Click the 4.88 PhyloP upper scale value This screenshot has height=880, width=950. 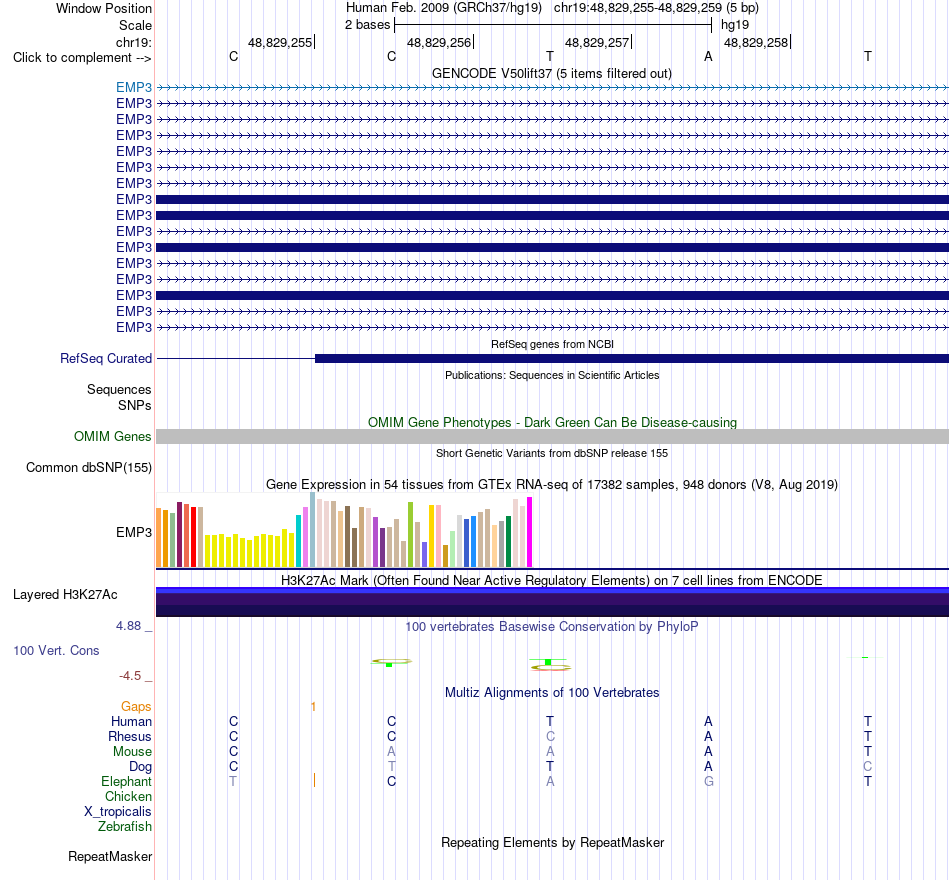coord(128,625)
